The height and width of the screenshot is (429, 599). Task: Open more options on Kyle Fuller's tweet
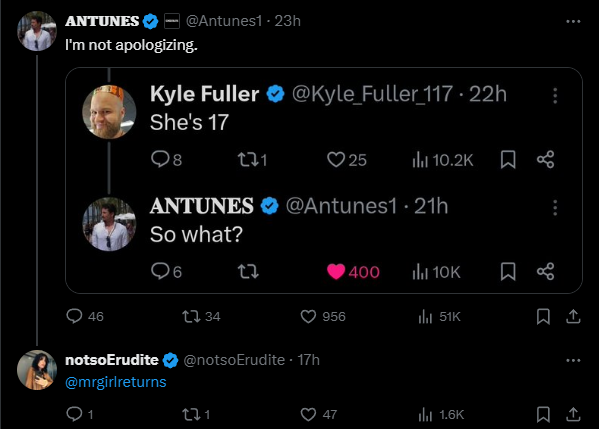[x=555, y=96]
